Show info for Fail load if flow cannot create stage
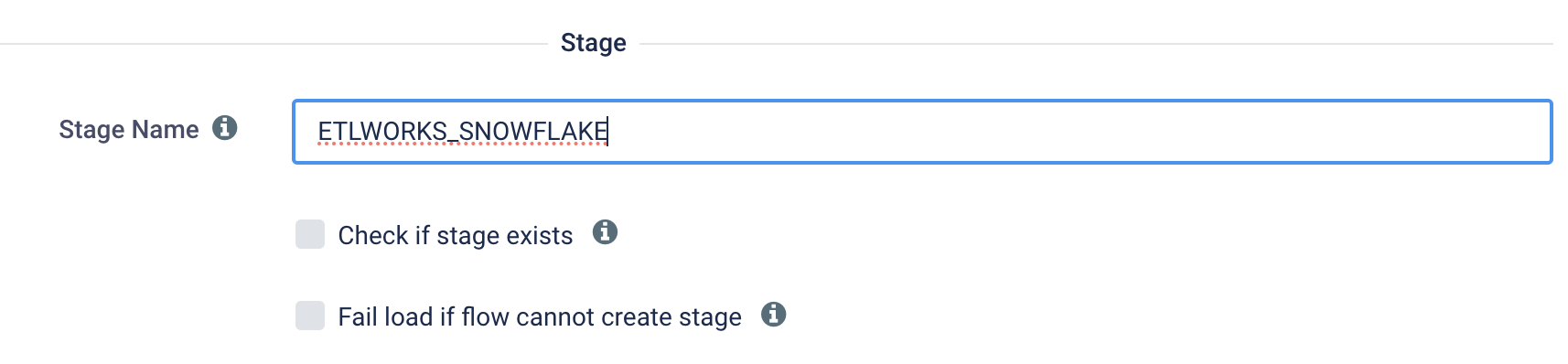This screenshot has height=364, width=1568. coord(774,315)
